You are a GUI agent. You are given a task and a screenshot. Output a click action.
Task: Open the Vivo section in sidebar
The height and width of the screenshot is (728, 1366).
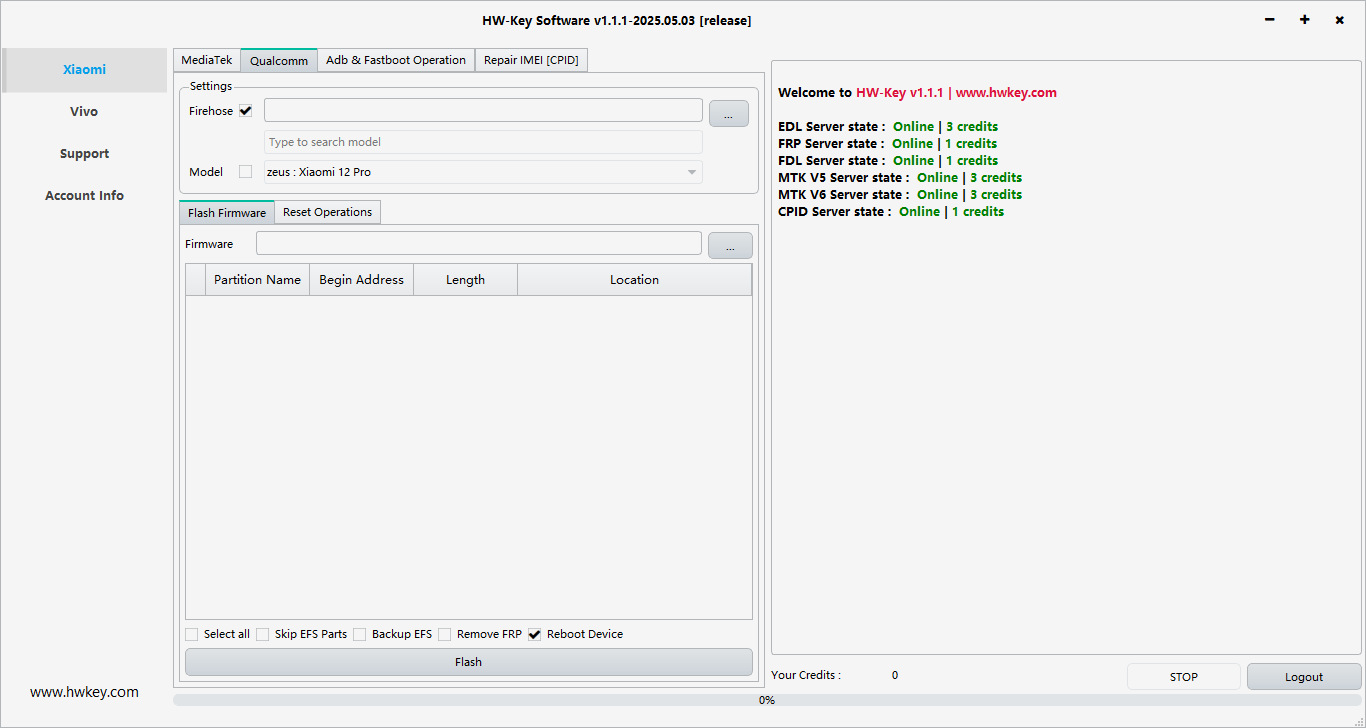coord(84,112)
